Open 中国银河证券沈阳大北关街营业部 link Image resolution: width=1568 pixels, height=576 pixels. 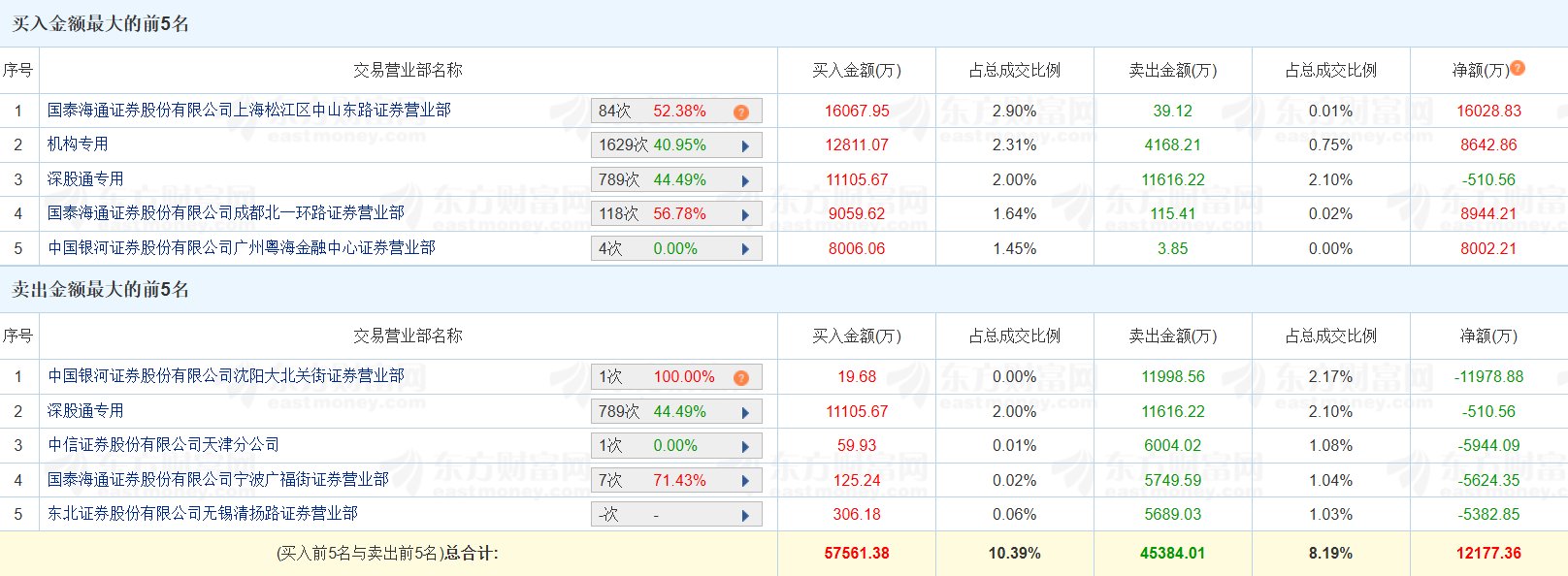[226, 376]
